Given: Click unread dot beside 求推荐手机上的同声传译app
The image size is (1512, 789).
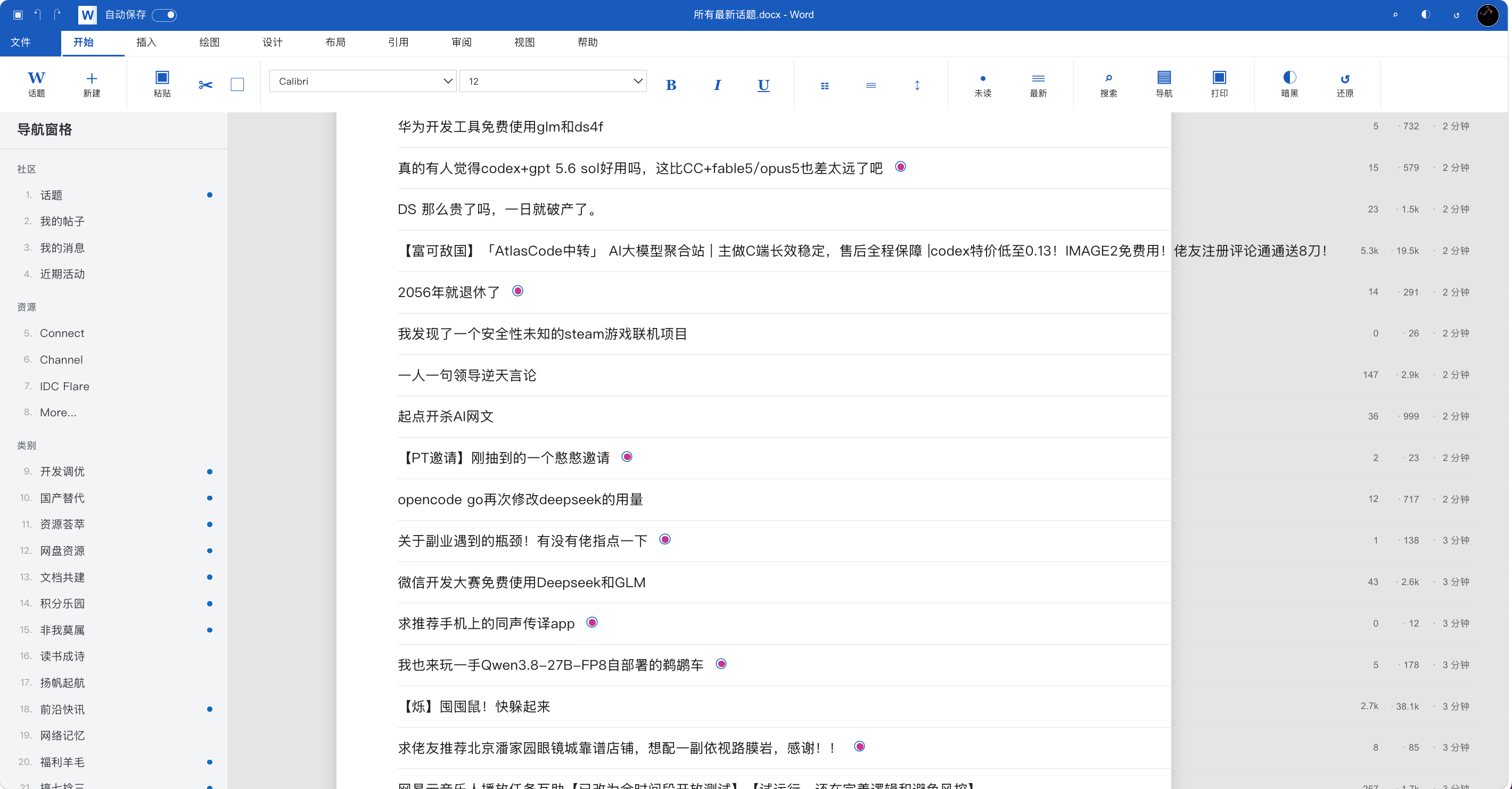Looking at the screenshot, I should (x=592, y=622).
